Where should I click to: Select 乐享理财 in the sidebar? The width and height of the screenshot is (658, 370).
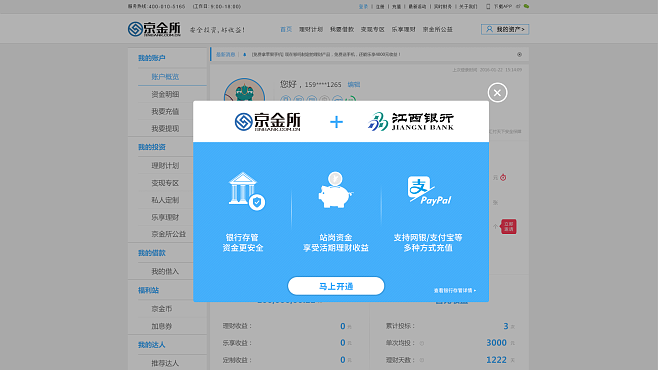(x=165, y=217)
